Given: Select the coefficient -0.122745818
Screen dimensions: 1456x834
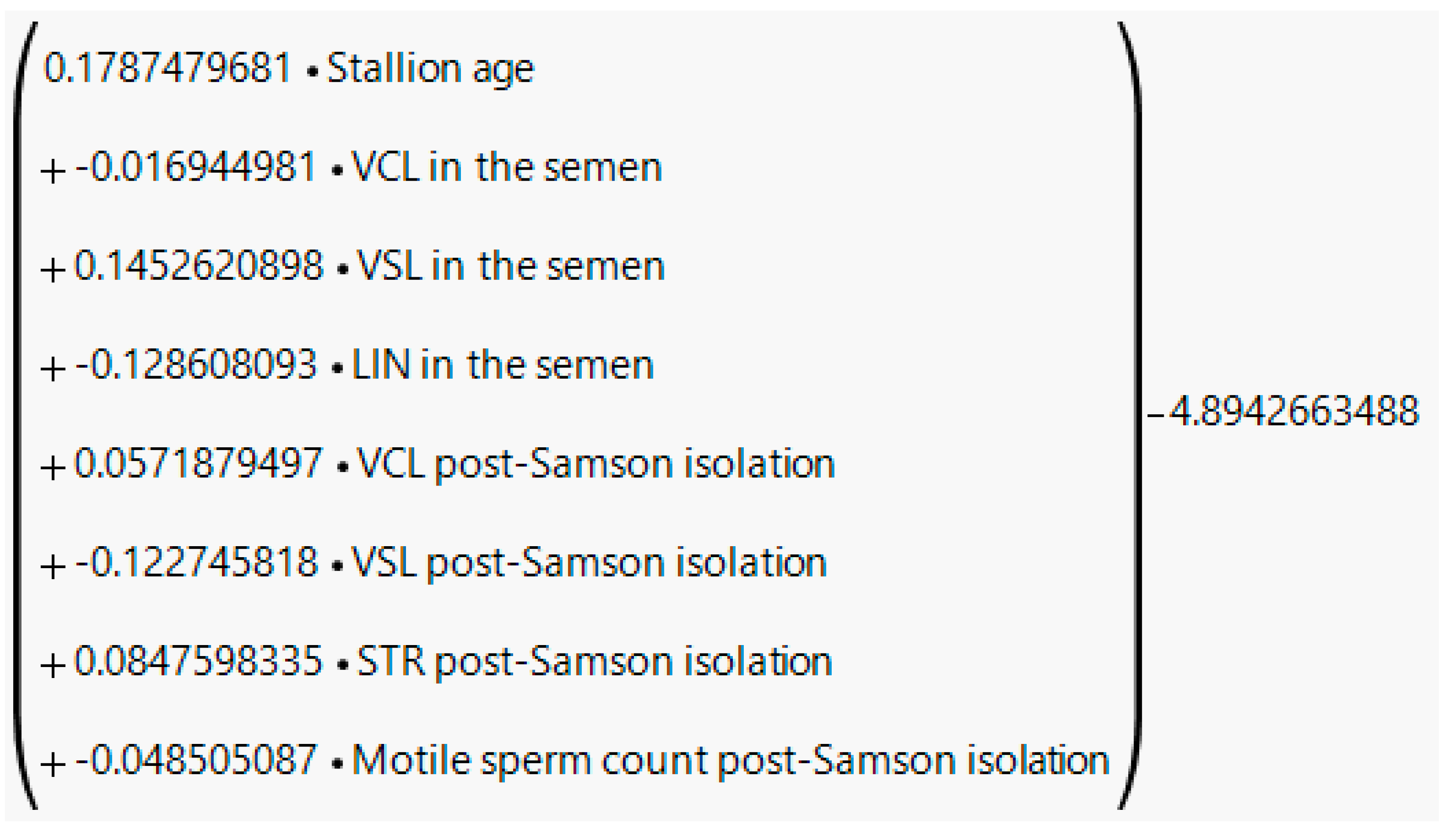Looking at the screenshot, I should click(x=196, y=562).
